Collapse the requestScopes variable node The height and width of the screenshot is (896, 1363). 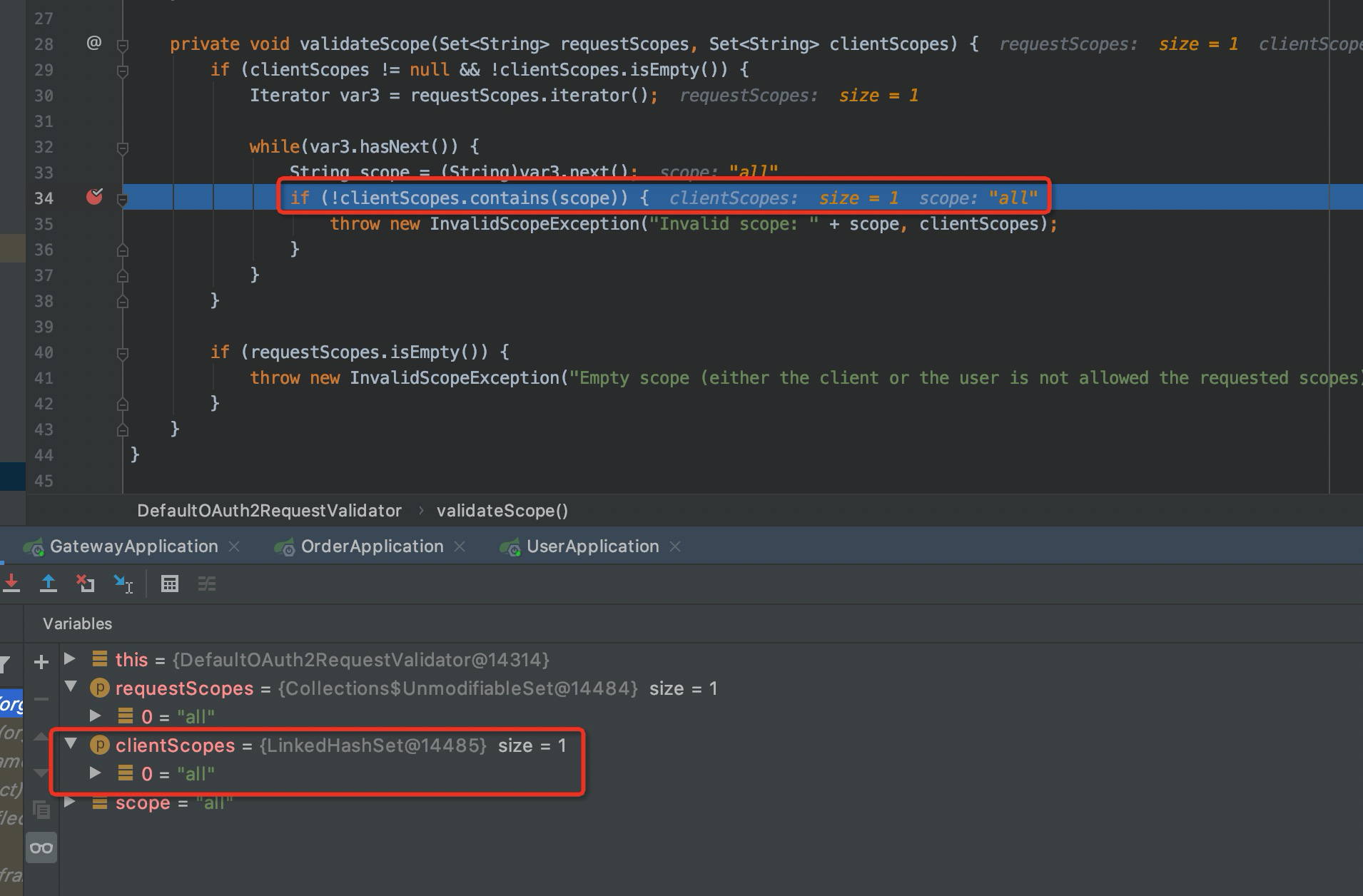[x=69, y=688]
